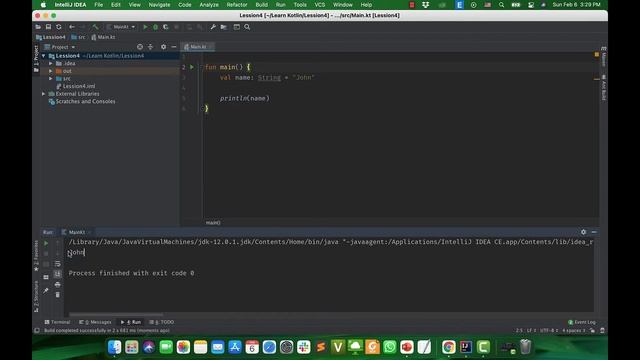Click the Main.kt breadcrumb
640x360 pixels.
[103, 37]
